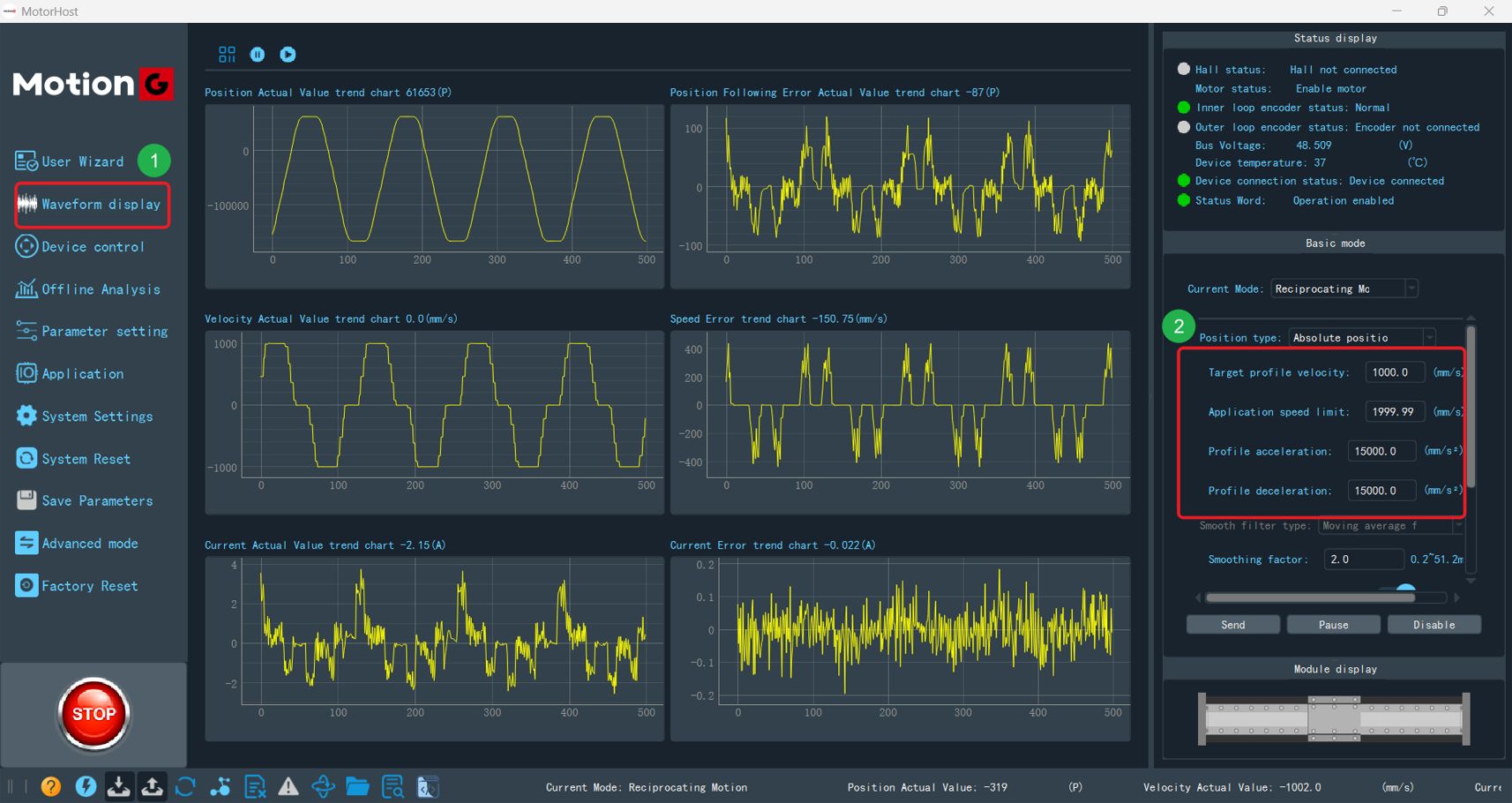The height and width of the screenshot is (803, 1512).
Task: Click the blue lightning bolt icon
Action: point(86,786)
